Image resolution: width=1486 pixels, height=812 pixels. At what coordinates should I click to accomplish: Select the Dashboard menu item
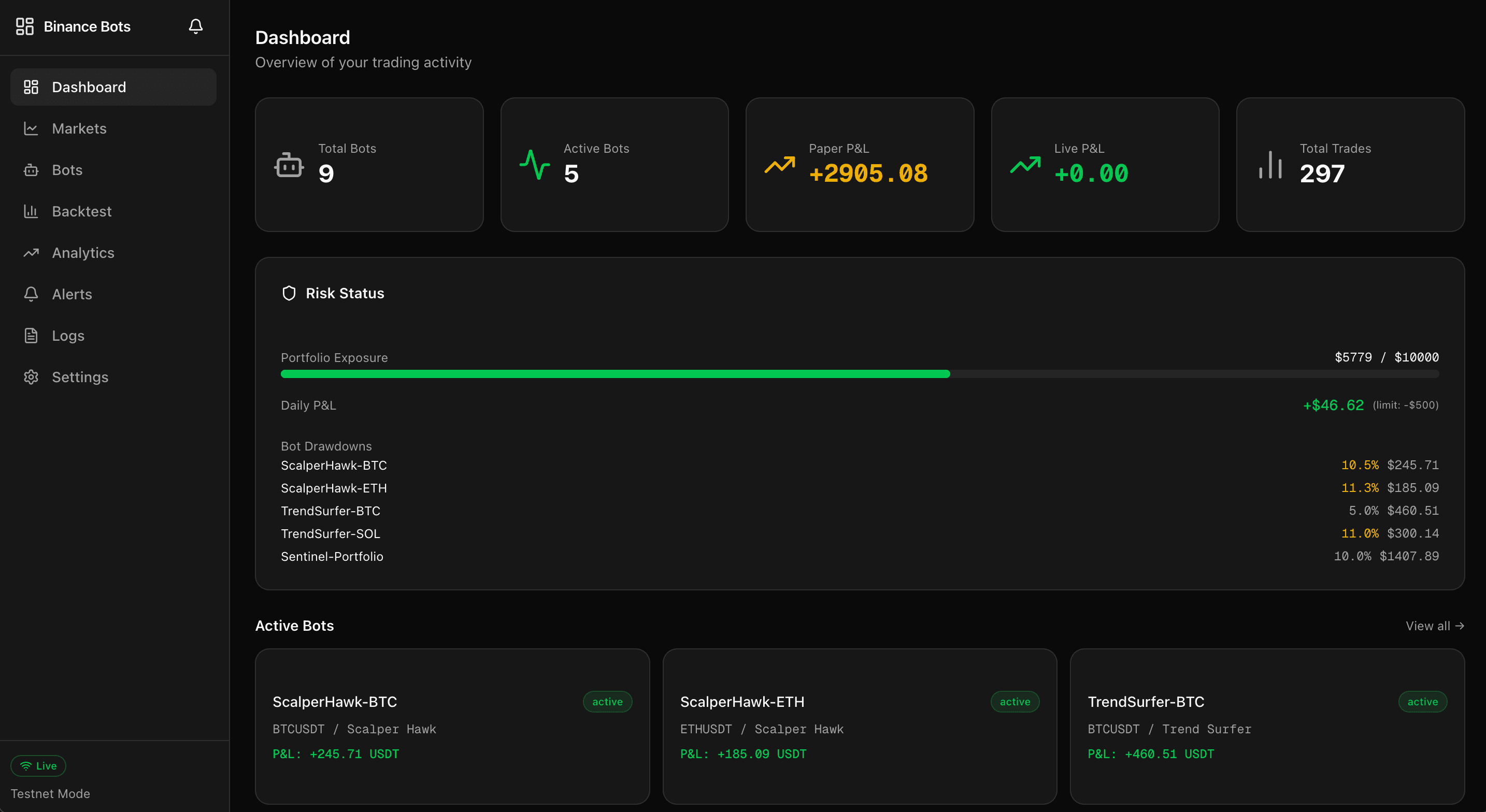point(89,86)
